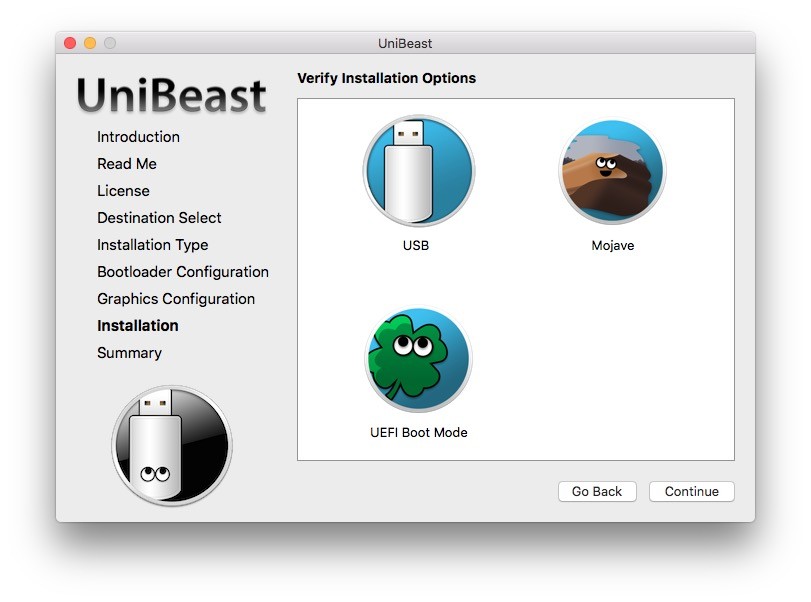
Task: Select the Graphics Configuration step
Action: click(176, 299)
